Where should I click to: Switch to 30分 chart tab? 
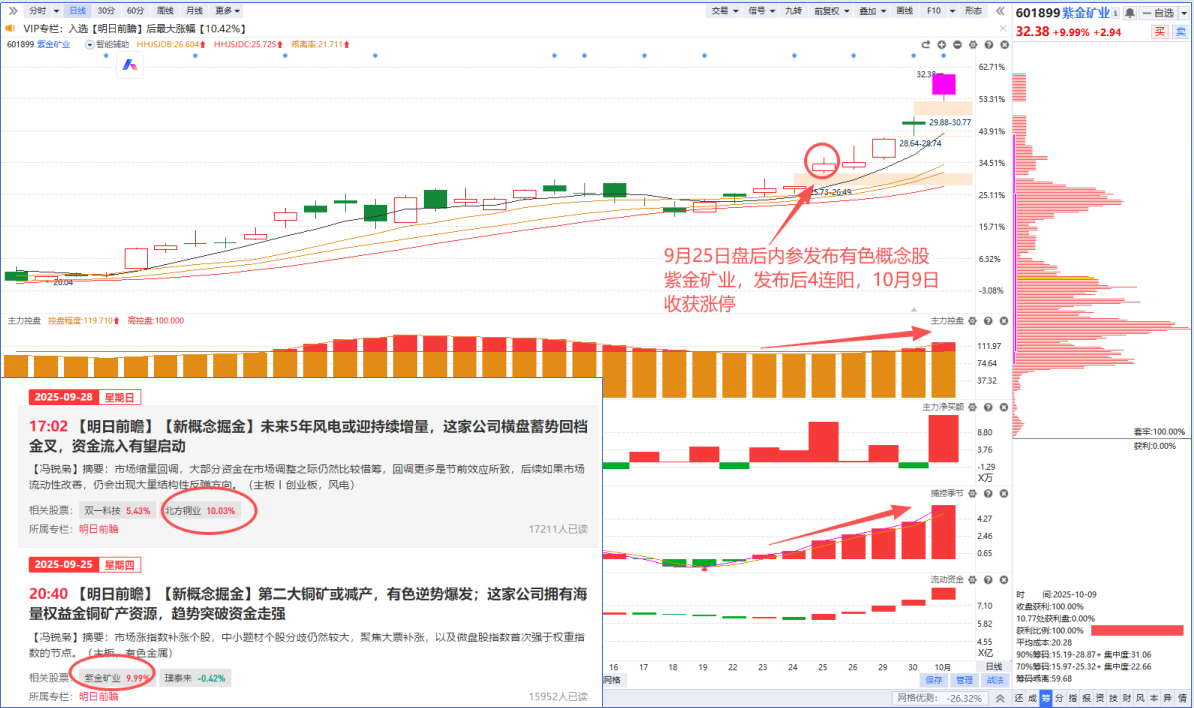(107, 11)
